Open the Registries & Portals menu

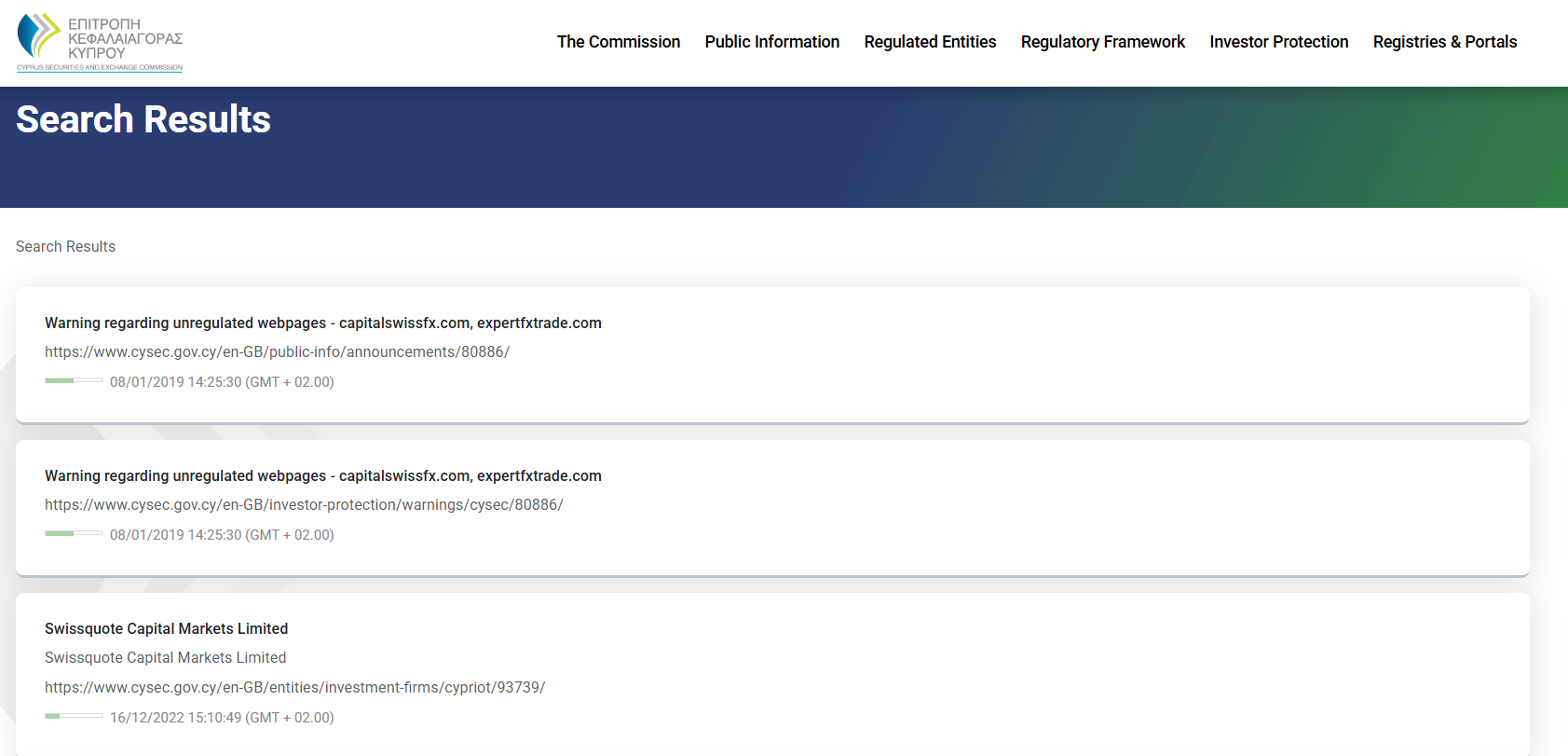[x=1445, y=42]
